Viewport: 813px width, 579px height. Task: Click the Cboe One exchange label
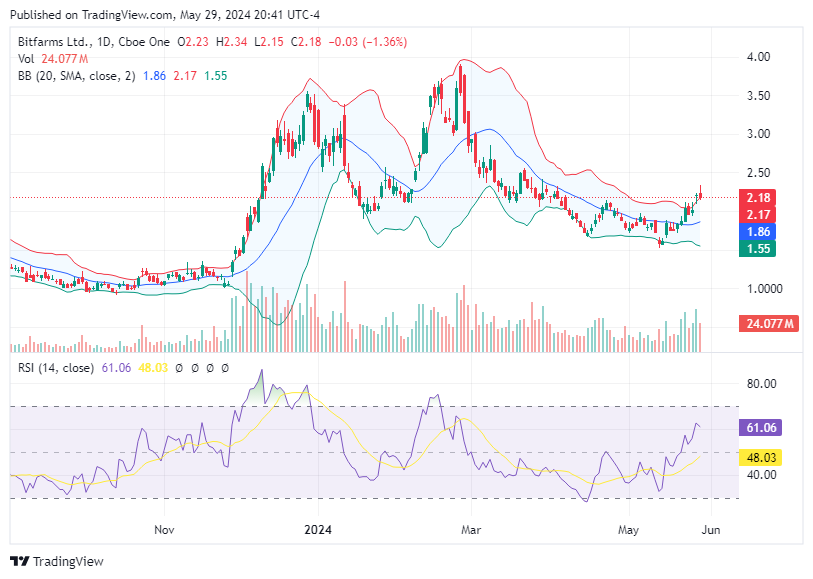144,42
